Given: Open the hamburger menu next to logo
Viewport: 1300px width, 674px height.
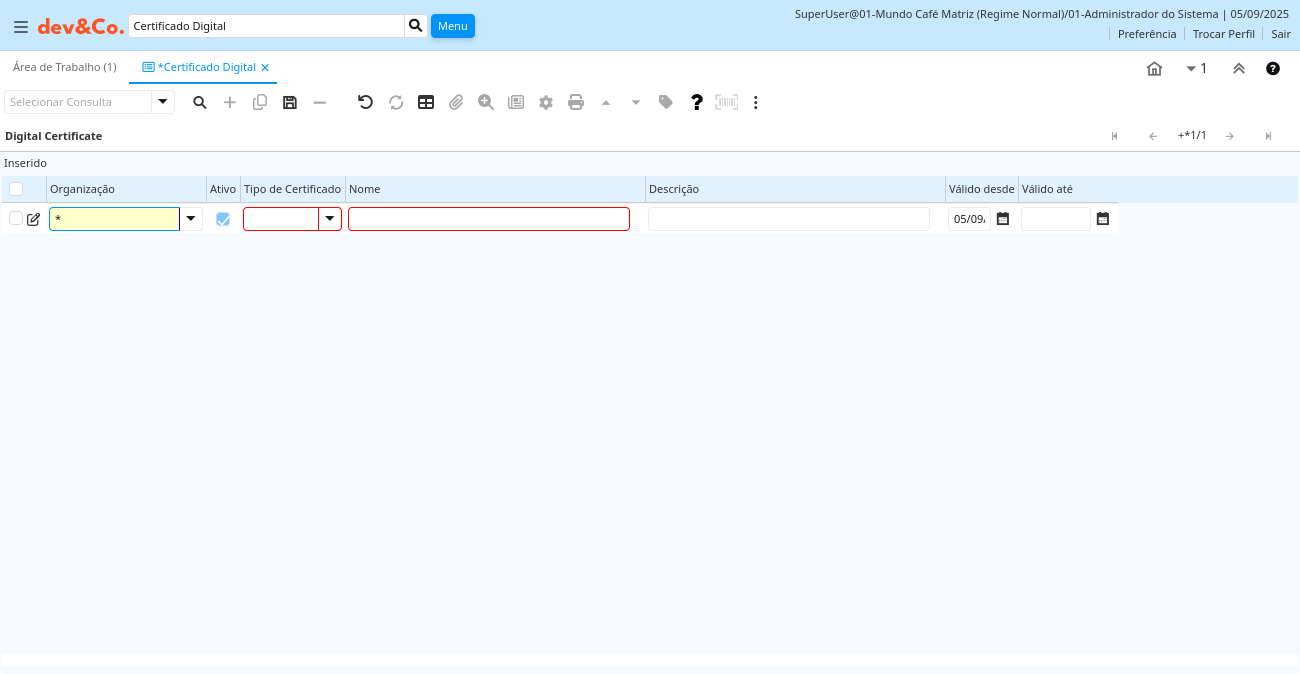Looking at the screenshot, I should click(x=20, y=27).
